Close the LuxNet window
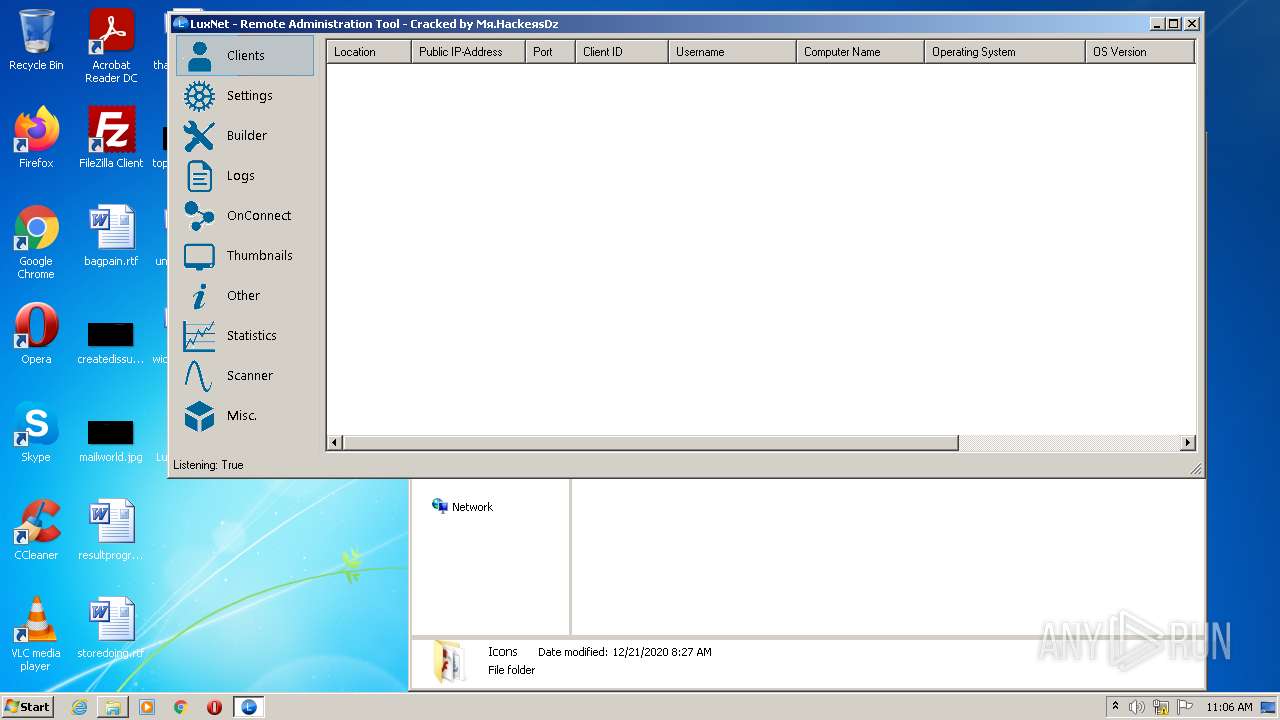The height and width of the screenshot is (720, 1280). 1192,24
